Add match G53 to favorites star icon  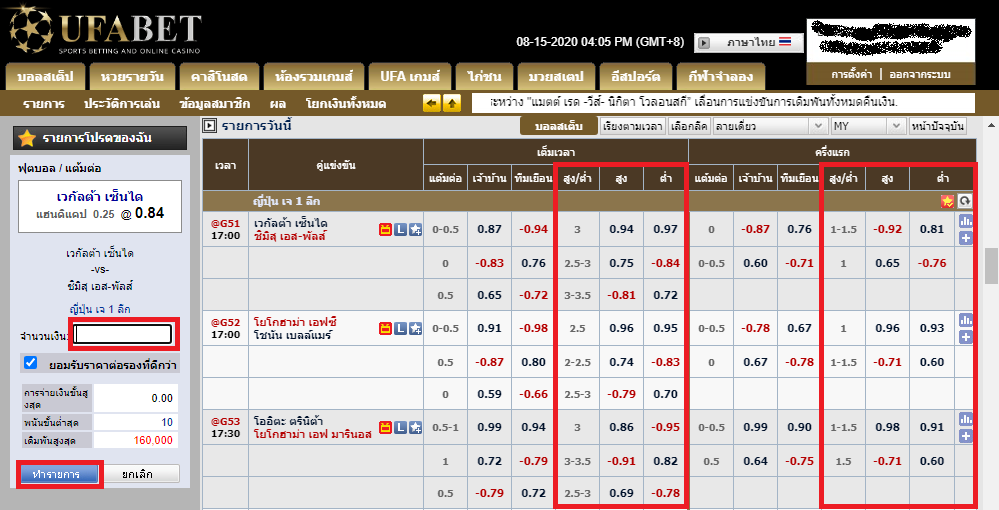pos(415,427)
